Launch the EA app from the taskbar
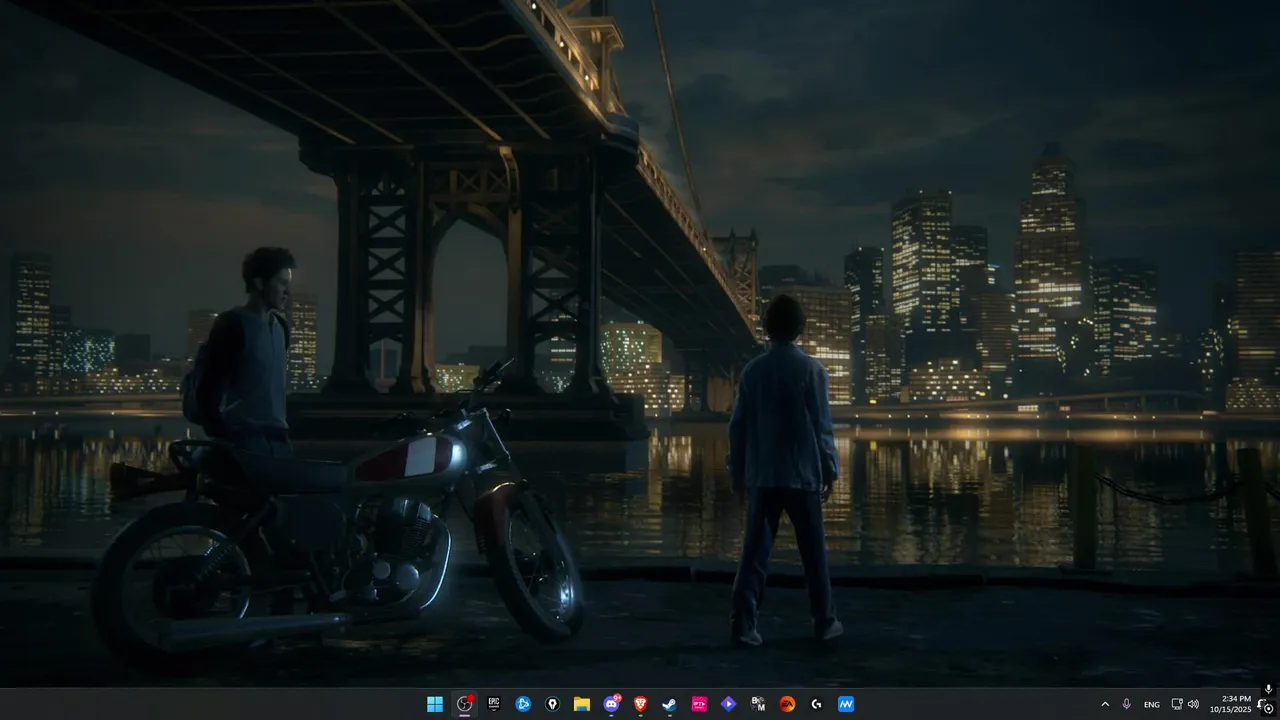This screenshot has width=1280, height=720. pyautogui.click(x=787, y=704)
